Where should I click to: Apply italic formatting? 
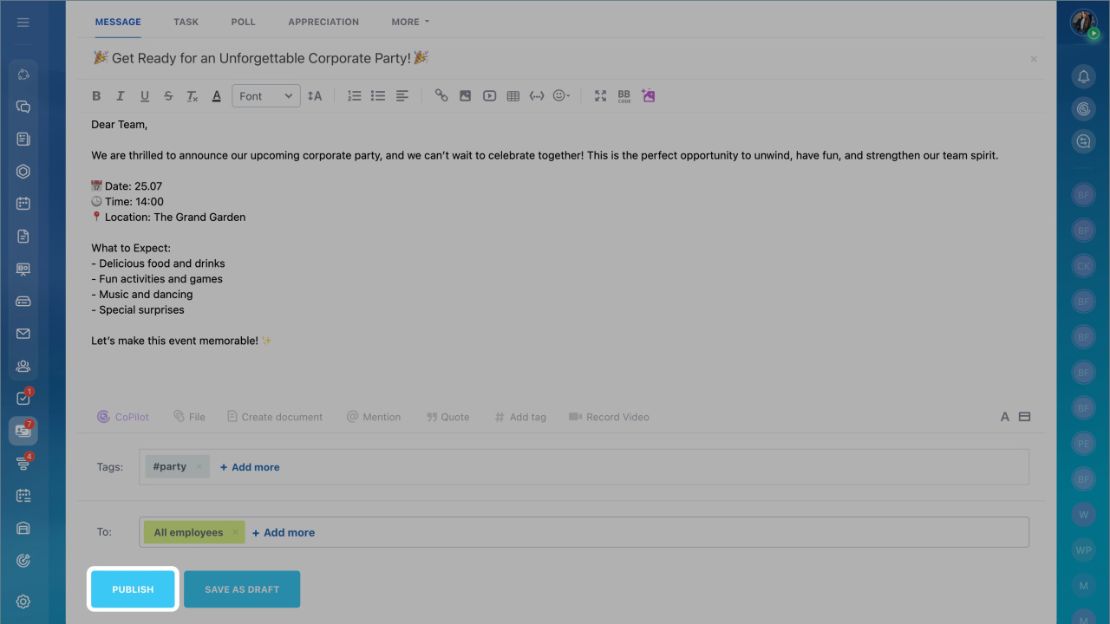(120, 96)
